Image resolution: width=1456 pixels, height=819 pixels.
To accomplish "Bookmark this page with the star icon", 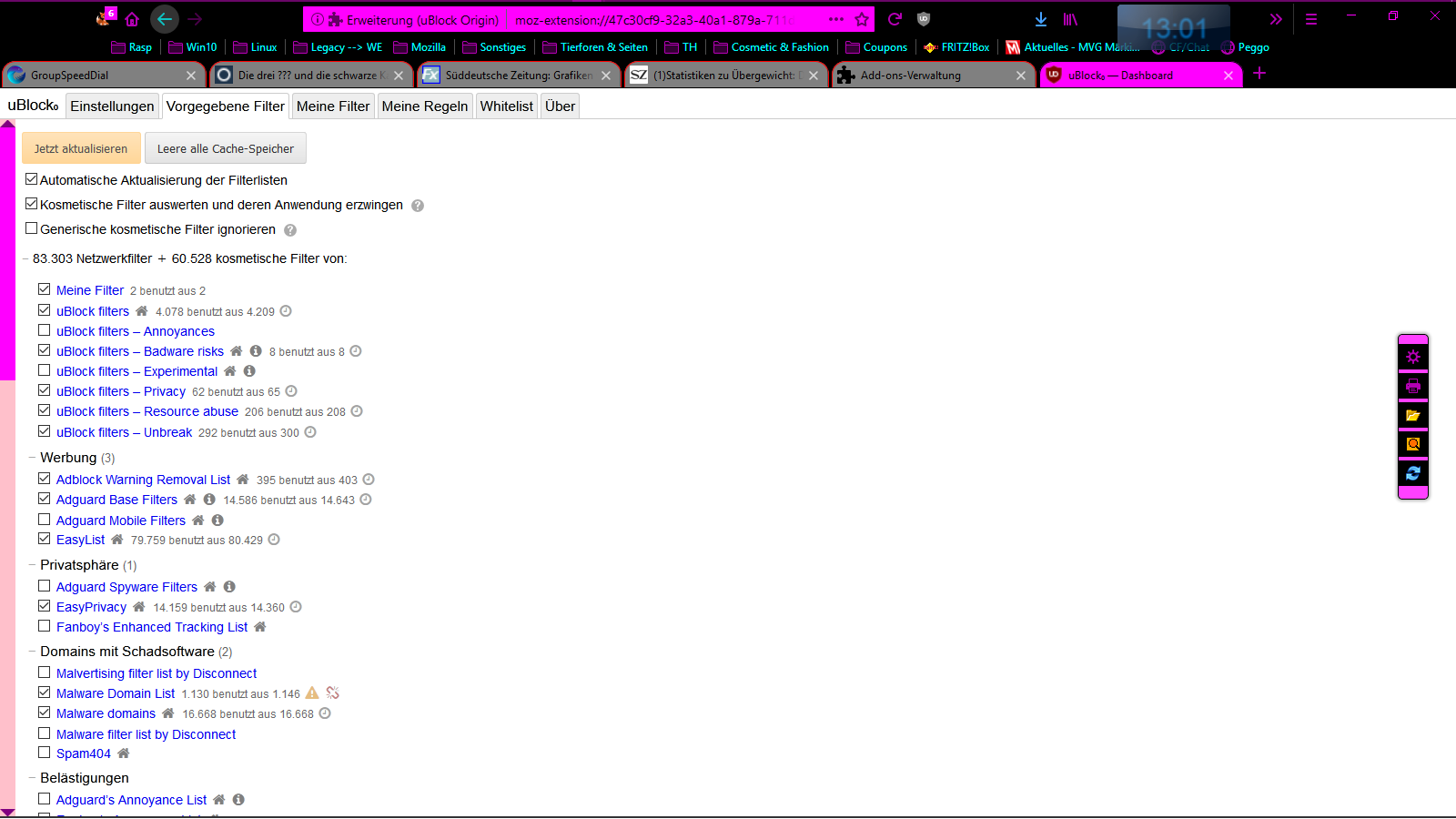I will (862, 19).
